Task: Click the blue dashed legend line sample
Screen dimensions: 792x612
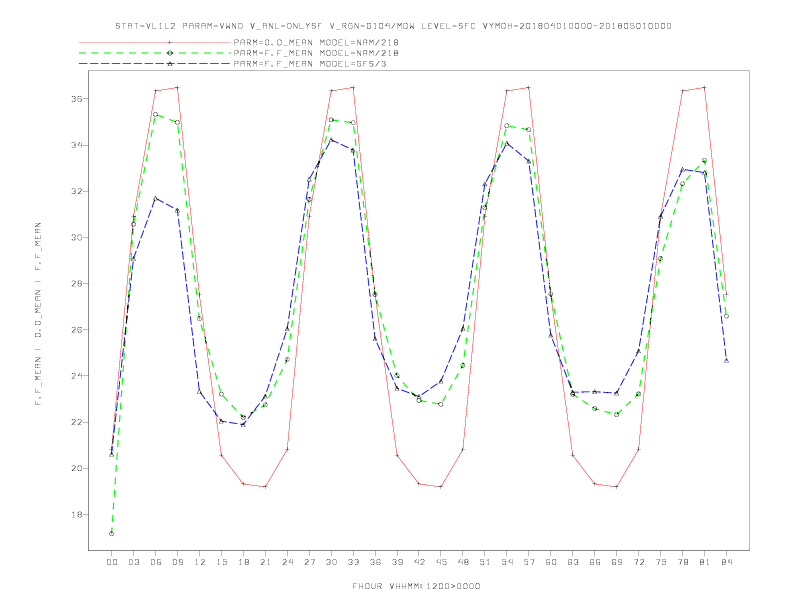Action: [x=155, y=64]
